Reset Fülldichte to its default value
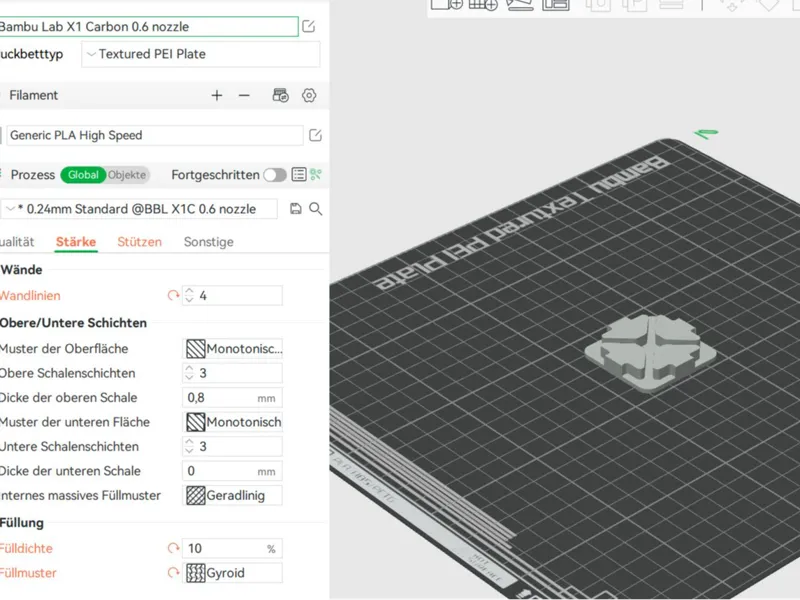 [x=173, y=548]
